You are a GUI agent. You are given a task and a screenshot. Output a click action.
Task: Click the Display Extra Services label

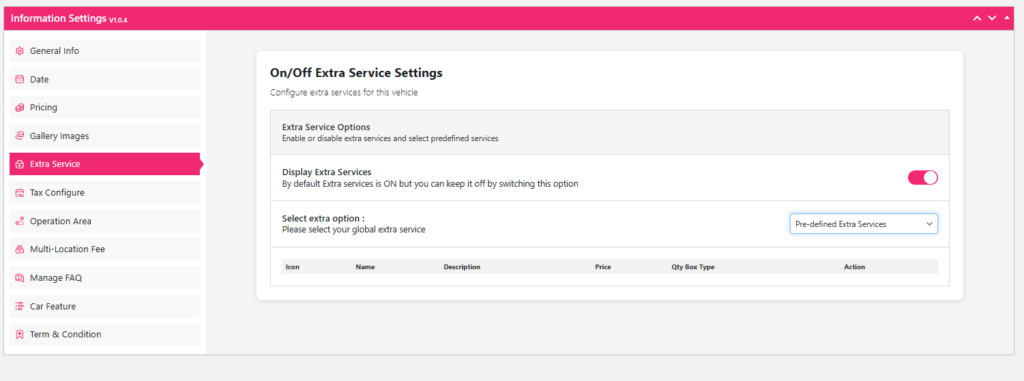(327, 172)
